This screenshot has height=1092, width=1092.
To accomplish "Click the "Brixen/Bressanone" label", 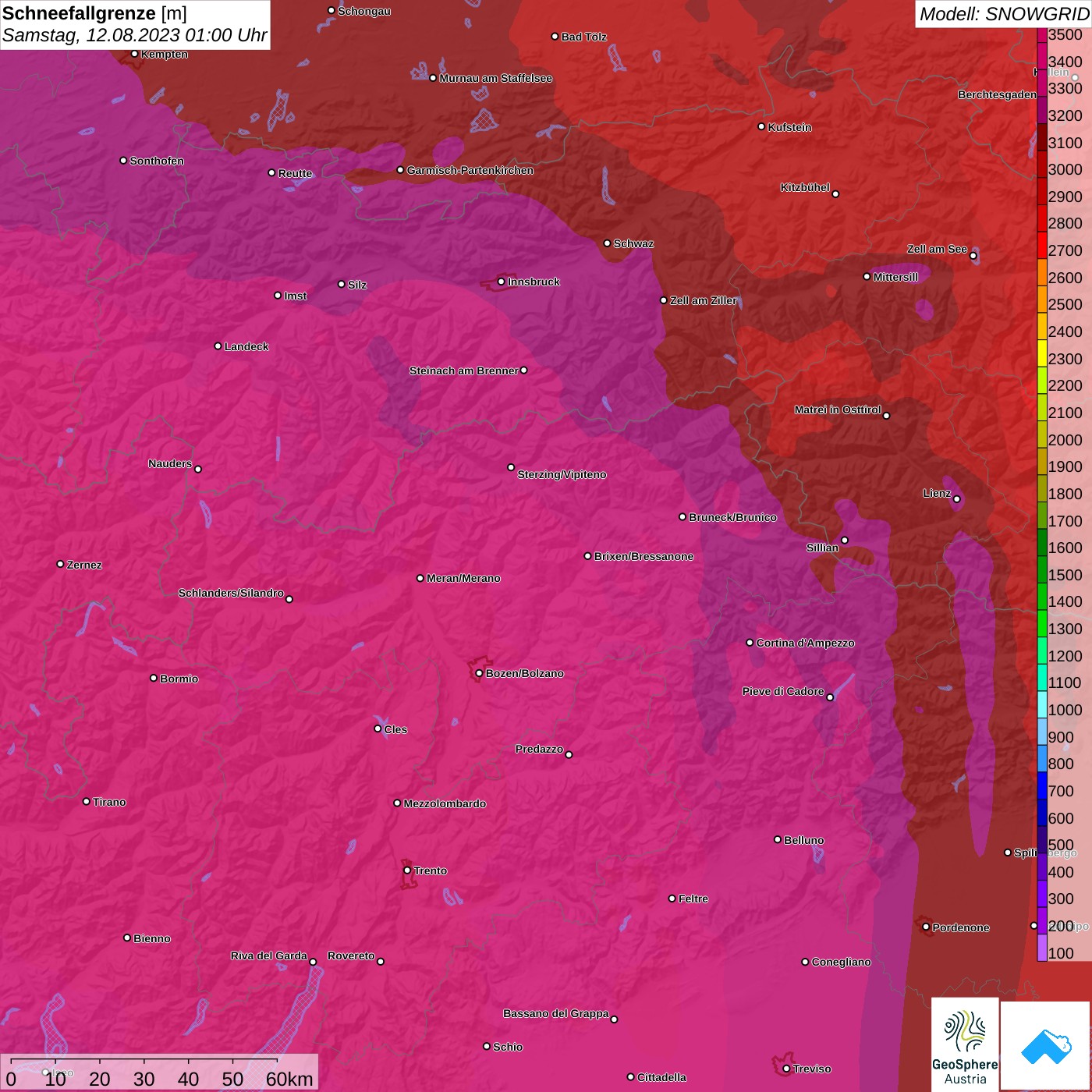I will pyautogui.click(x=643, y=556).
